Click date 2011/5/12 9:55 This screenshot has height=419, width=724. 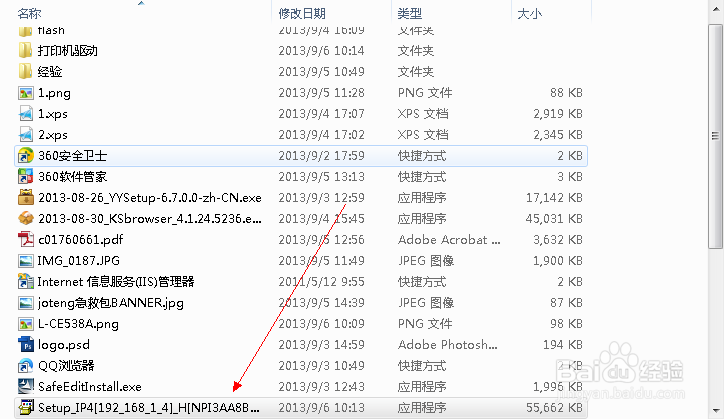tap(321, 282)
